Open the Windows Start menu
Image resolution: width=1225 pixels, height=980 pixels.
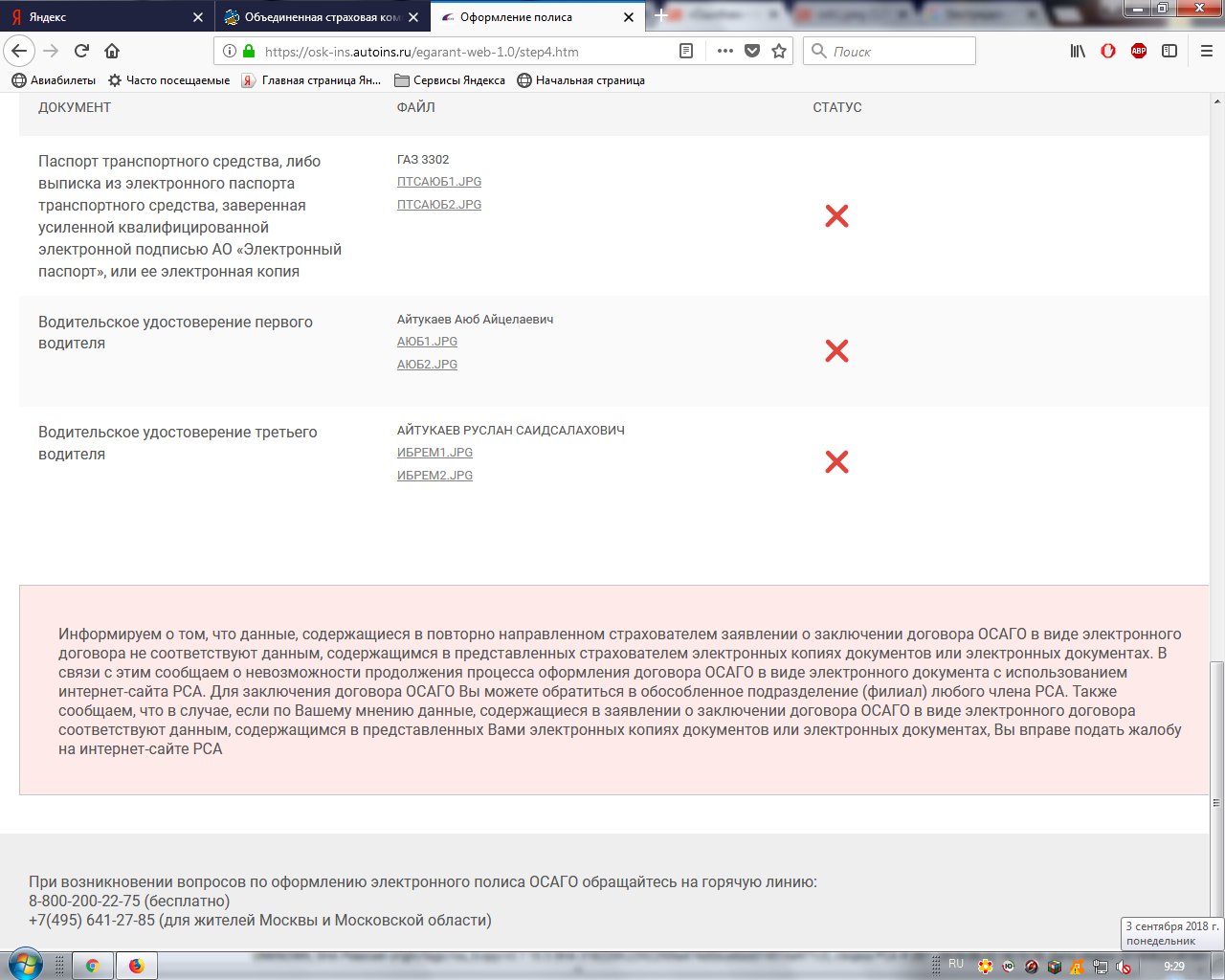pyautogui.click(x=25, y=965)
